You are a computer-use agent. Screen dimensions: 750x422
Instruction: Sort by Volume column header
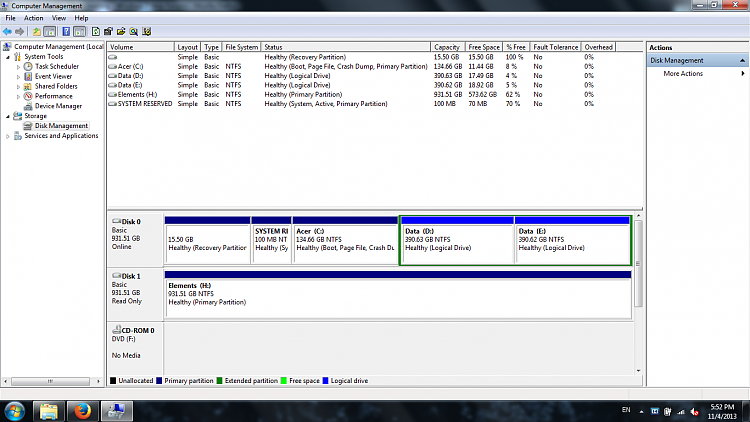coord(141,47)
